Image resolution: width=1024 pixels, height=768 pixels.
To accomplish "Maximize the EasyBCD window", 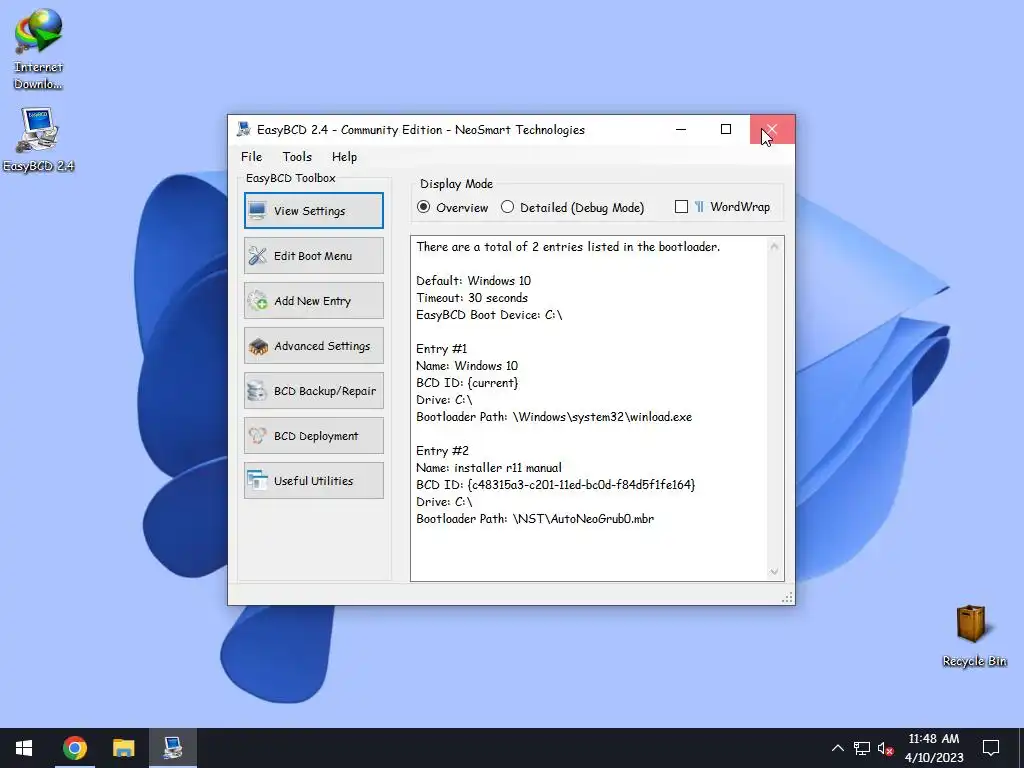I will pyautogui.click(x=726, y=129).
